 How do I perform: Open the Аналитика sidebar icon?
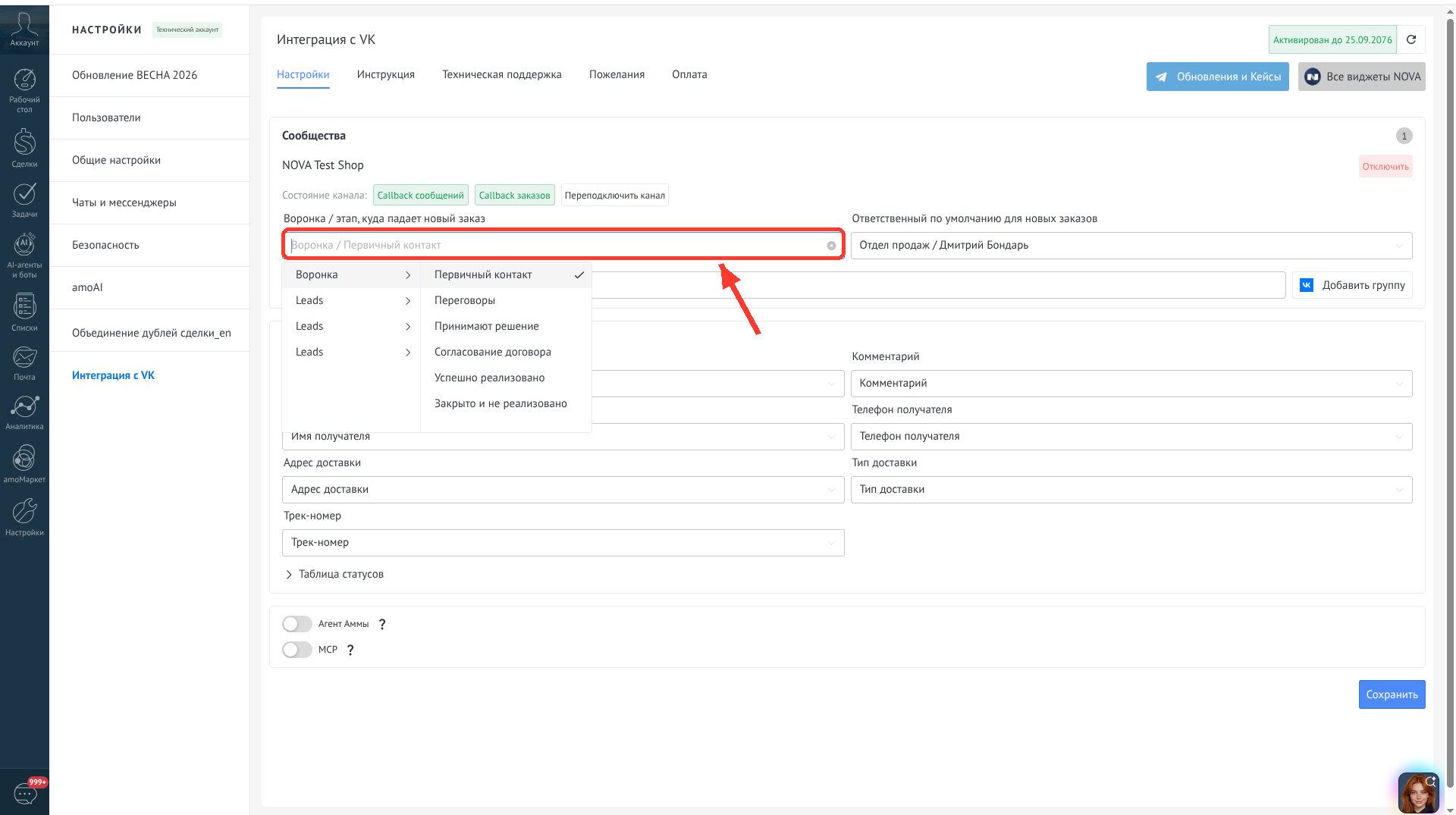coord(24,412)
